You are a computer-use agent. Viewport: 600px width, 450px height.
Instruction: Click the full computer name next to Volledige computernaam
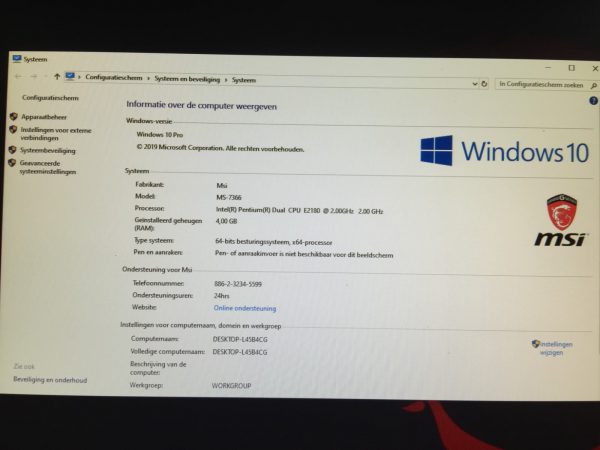tap(240, 352)
